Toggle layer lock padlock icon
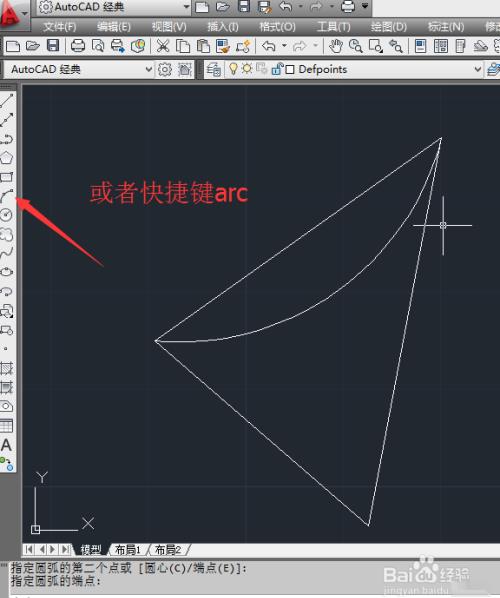Image resolution: width=500 pixels, height=598 pixels. tap(277, 69)
